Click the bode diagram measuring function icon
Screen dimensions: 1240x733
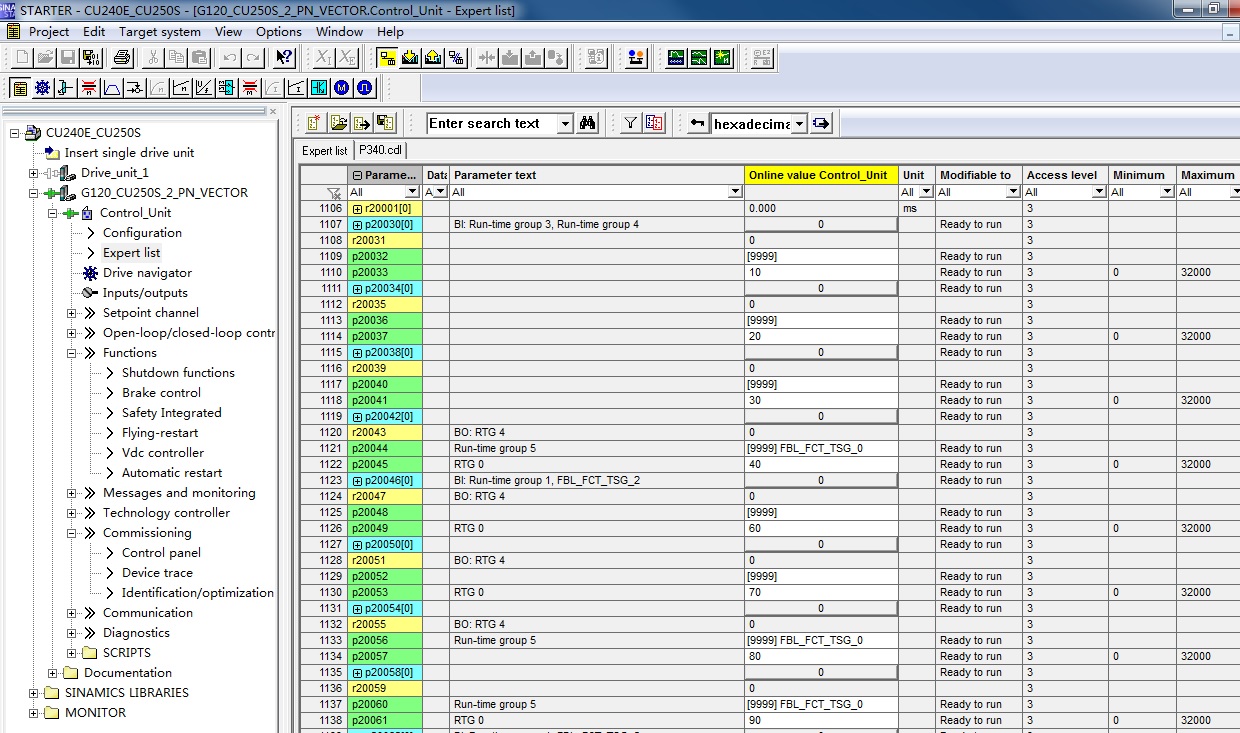[x=723, y=58]
